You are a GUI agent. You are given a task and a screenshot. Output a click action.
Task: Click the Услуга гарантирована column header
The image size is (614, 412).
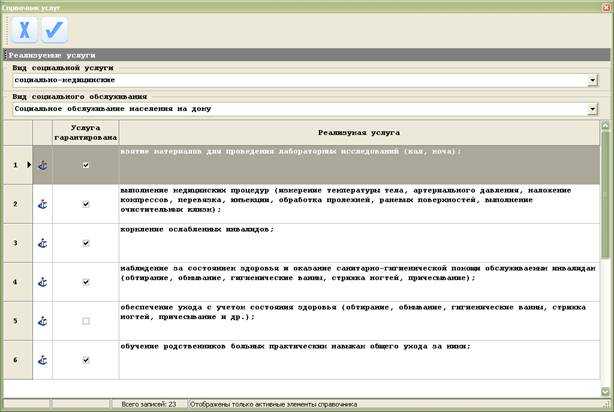[86, 133]
